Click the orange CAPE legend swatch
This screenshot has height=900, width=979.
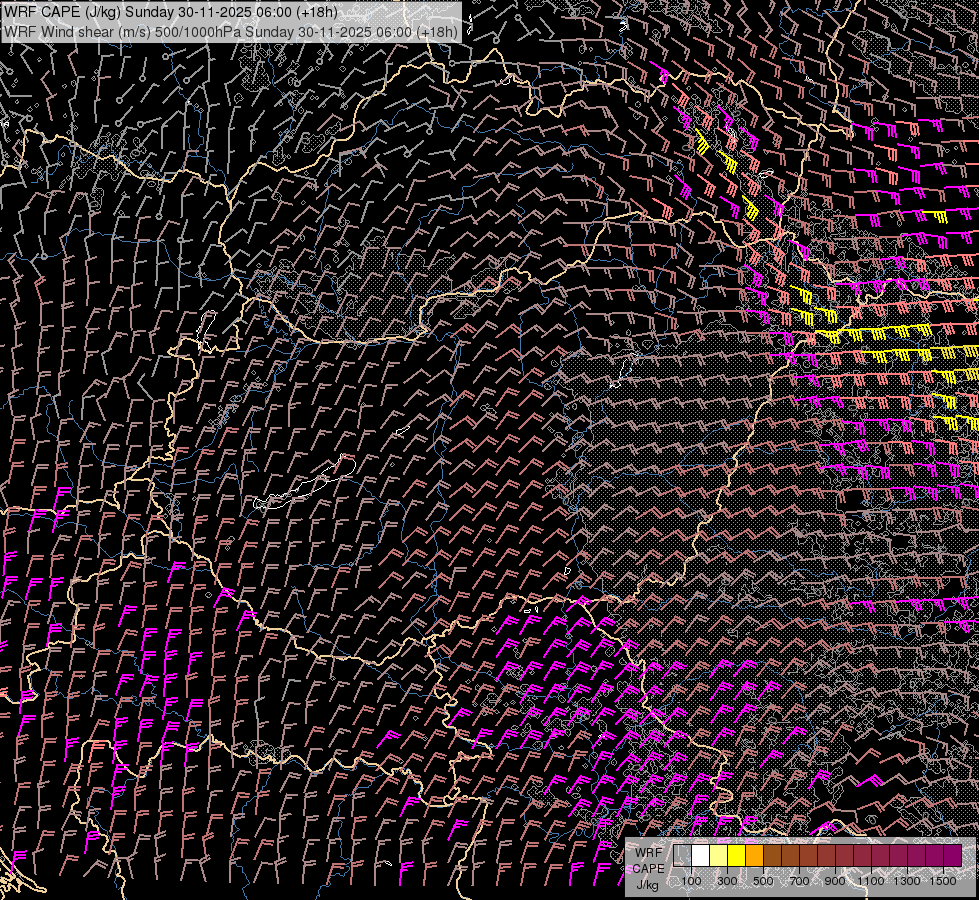coord(755,856)
